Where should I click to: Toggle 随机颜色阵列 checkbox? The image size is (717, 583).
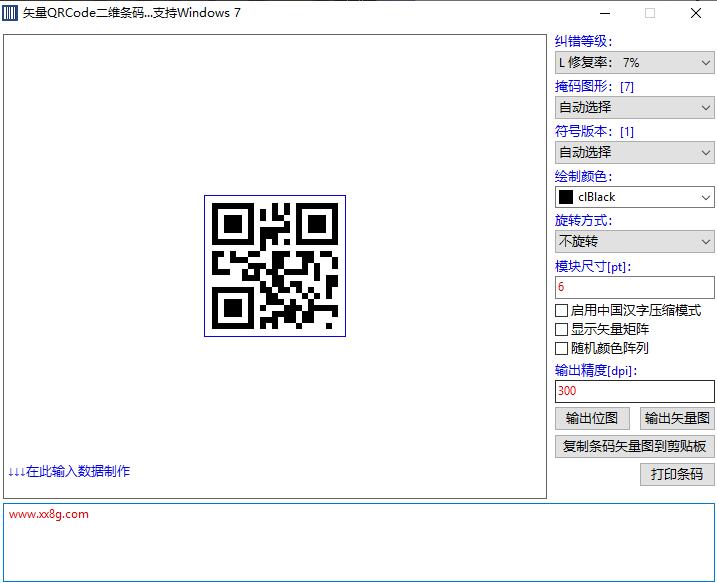[x=561, y=348]
